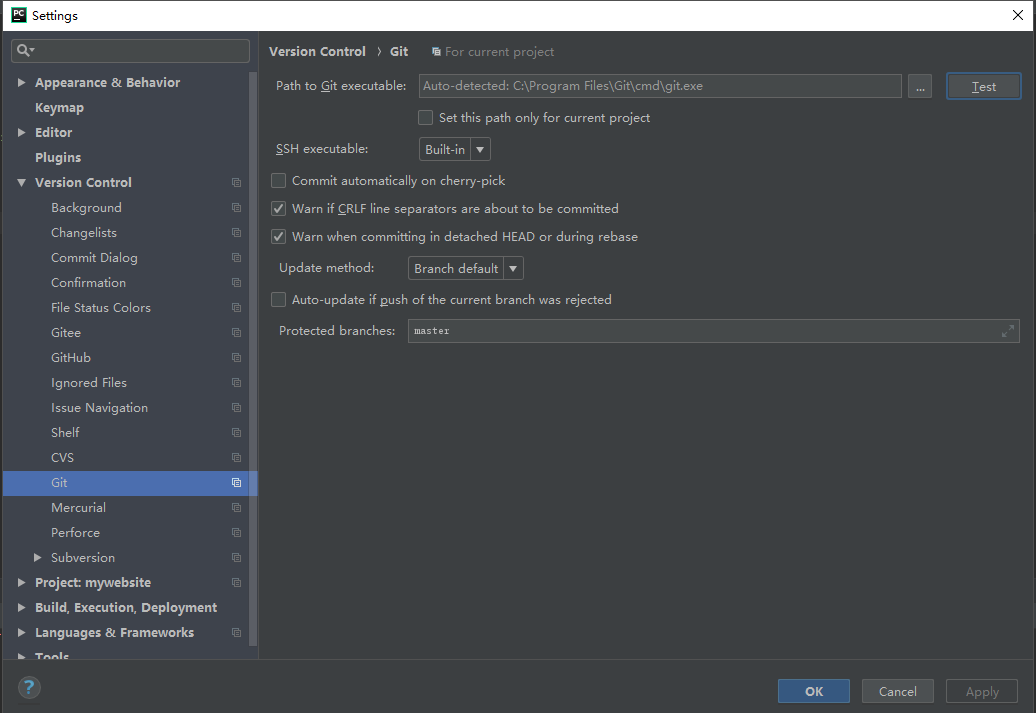The width and height of the screenshot is (1036, 713).
Task: Enable Commit automatically on cherry-pick
Action: (279, 180)
